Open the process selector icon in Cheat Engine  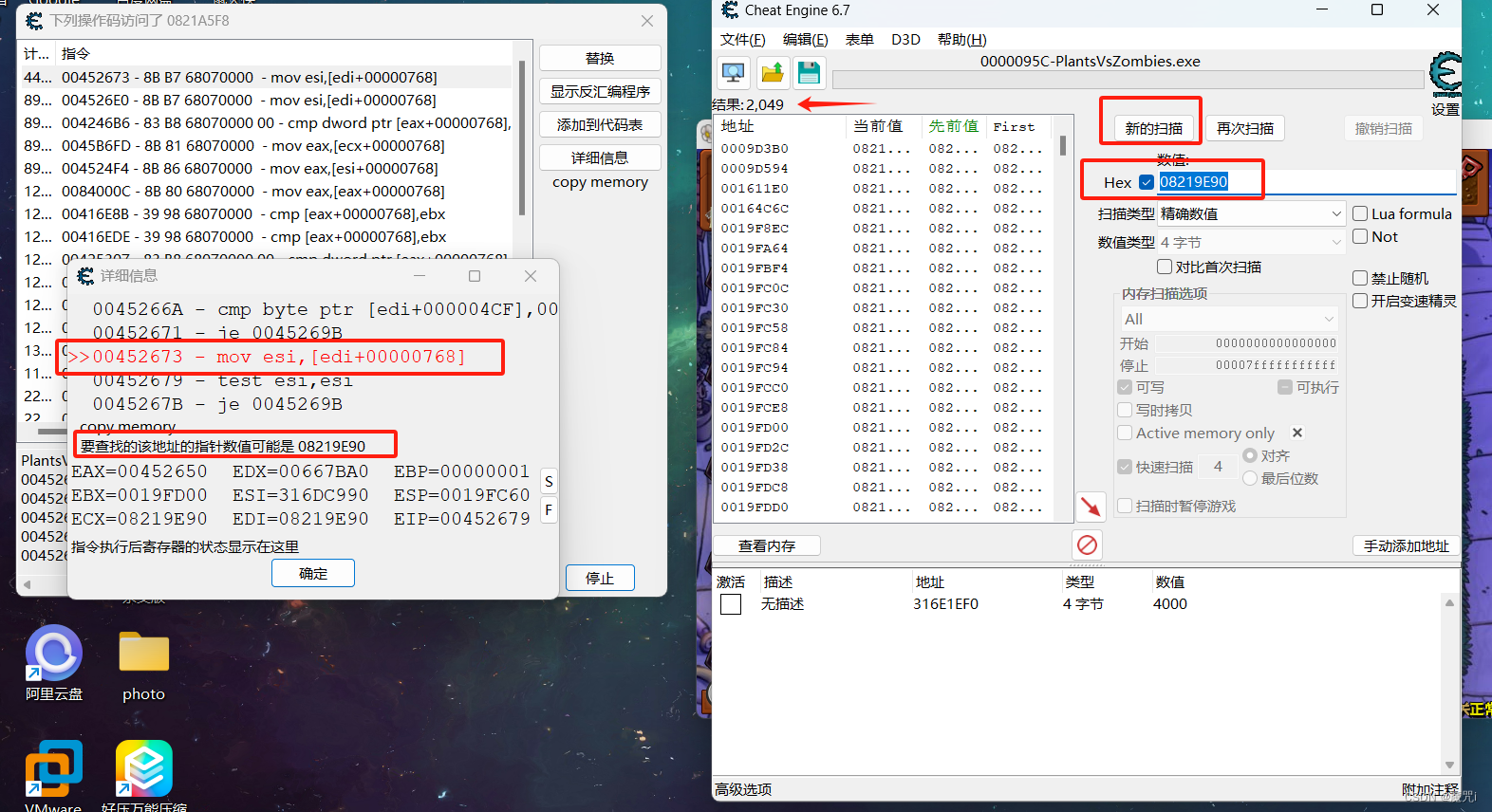[x=734, y=73]
